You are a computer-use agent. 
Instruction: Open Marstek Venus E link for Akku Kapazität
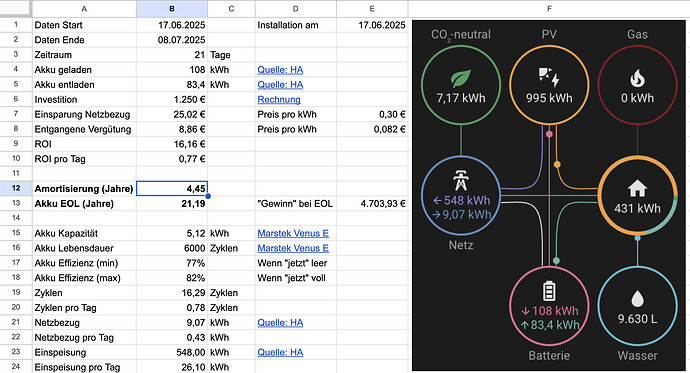[293, 233]
